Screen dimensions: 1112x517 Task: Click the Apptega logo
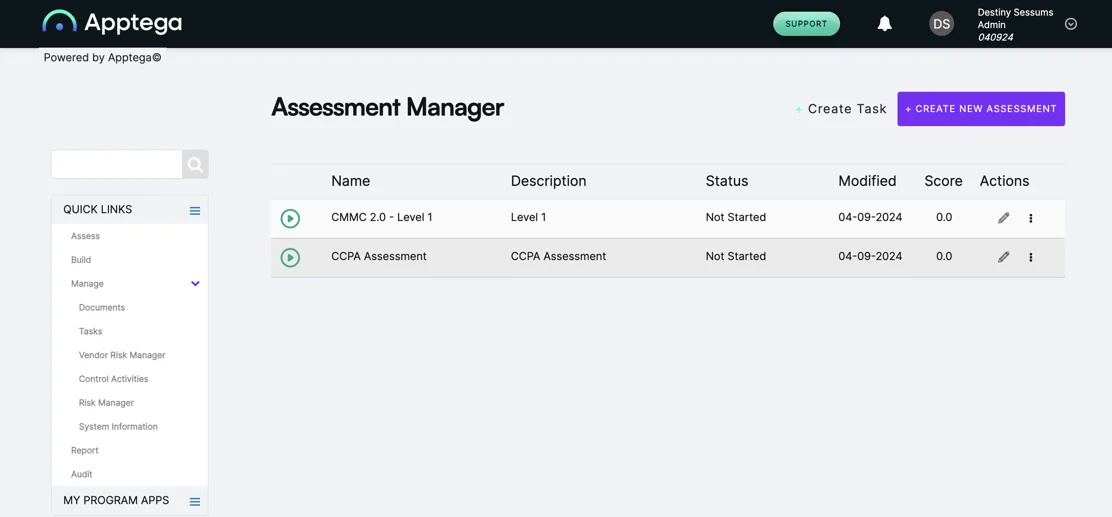coord(112,22)
